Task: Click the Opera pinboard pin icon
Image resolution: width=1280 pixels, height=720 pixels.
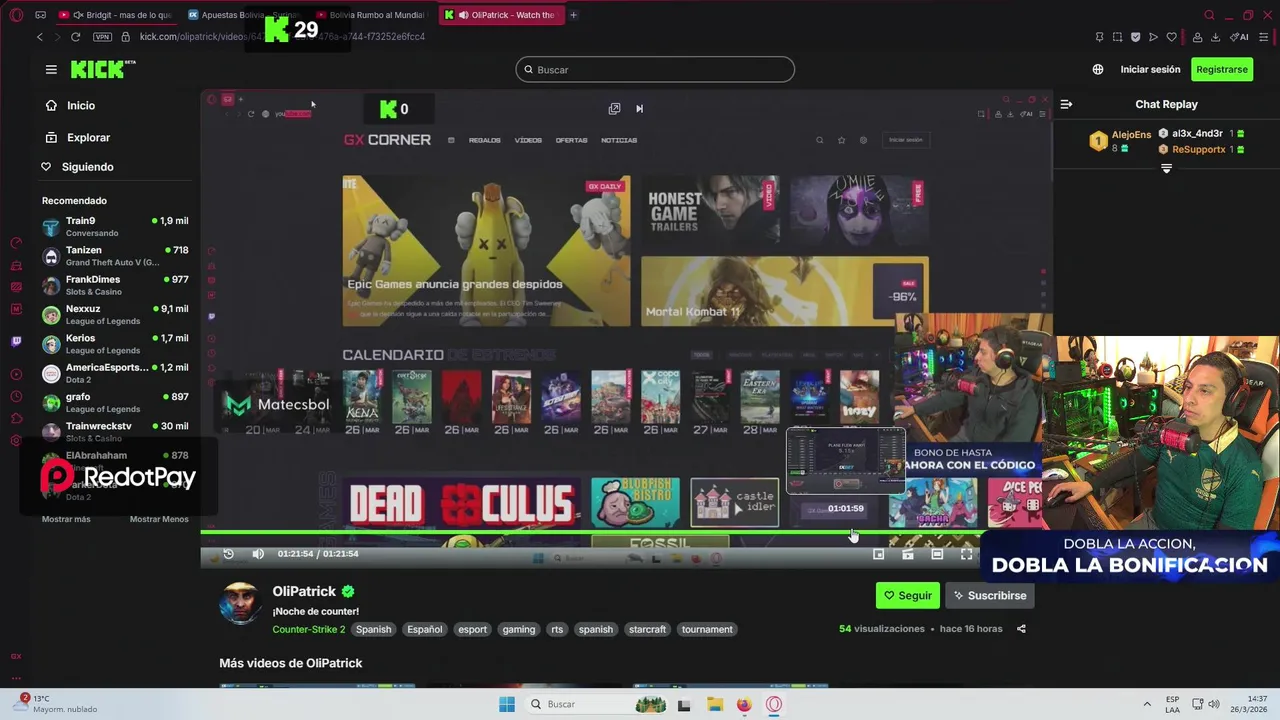Action: [x=1099, y=37]
